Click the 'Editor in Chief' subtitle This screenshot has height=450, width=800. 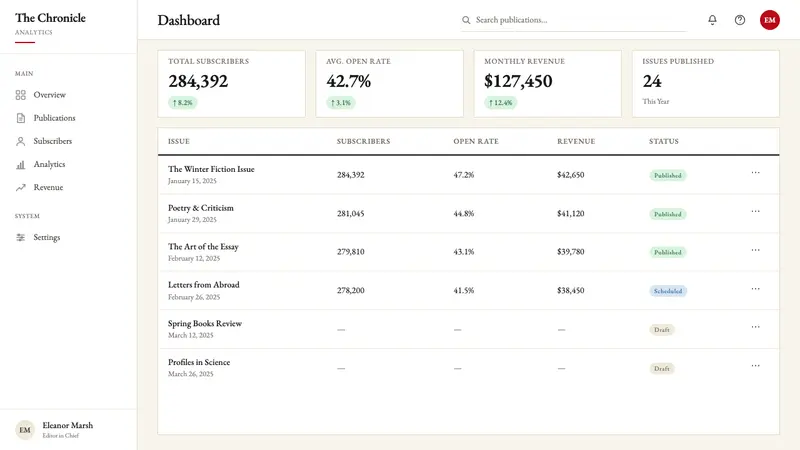(61, 436)
